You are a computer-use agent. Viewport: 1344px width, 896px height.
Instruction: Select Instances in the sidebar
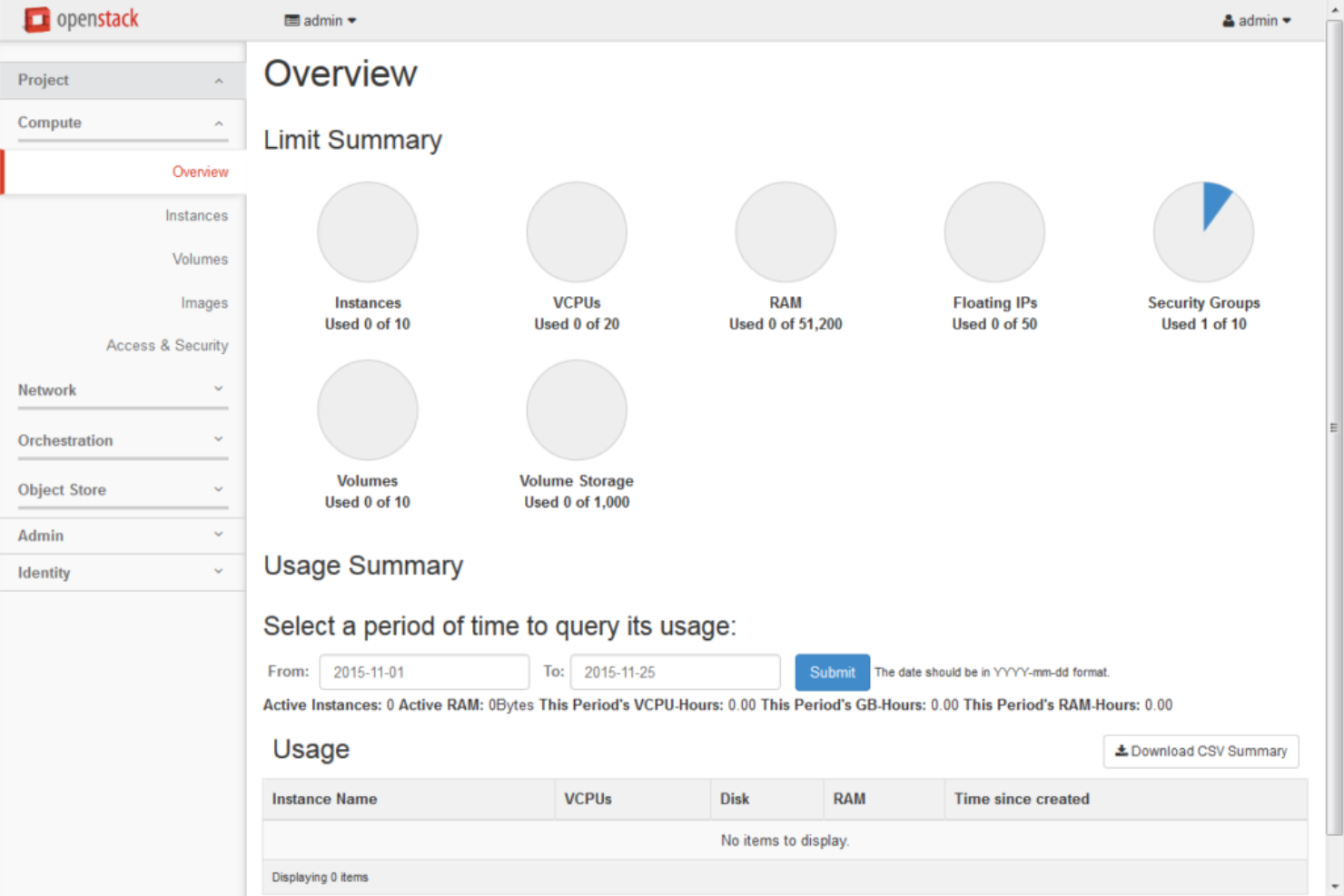pyautogui.click(x=196, y=215)
